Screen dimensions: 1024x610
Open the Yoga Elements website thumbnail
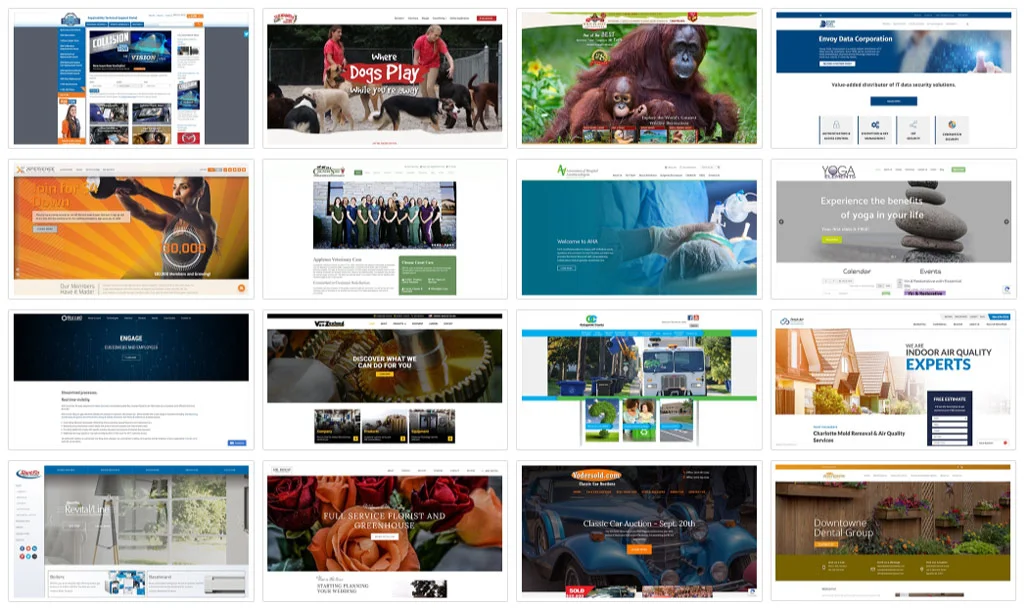(893, 229)
